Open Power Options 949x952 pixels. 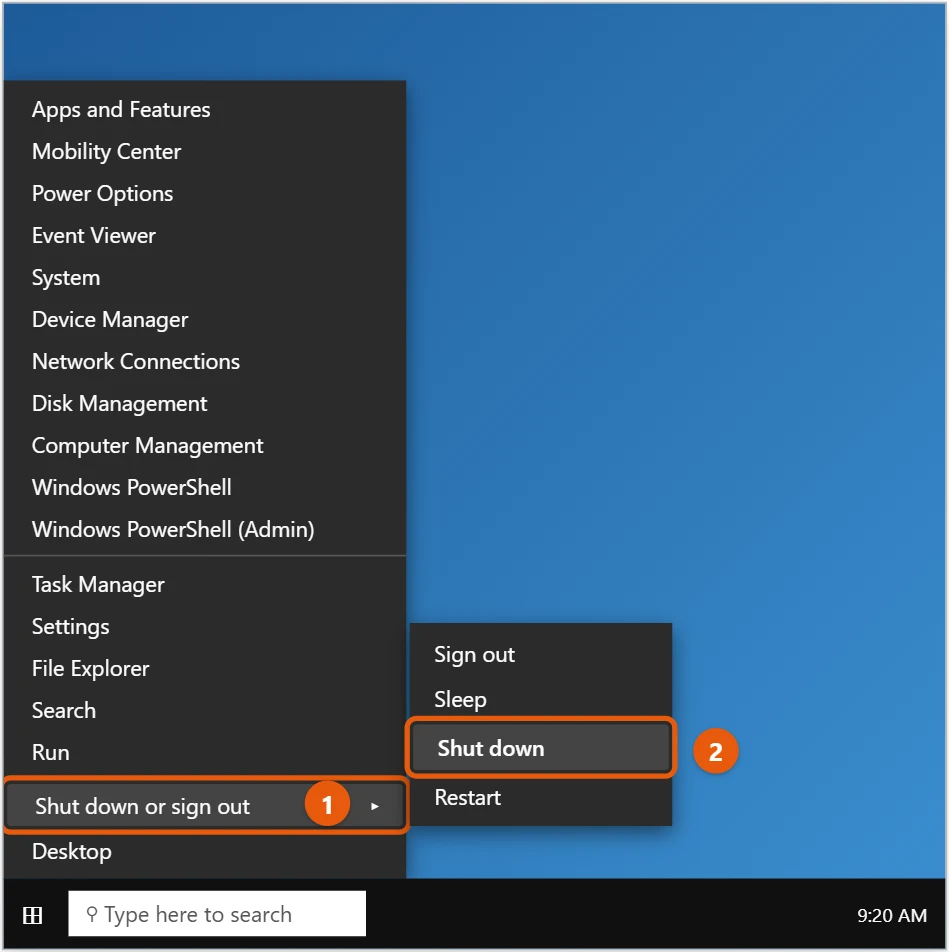[x=205, y=194]
